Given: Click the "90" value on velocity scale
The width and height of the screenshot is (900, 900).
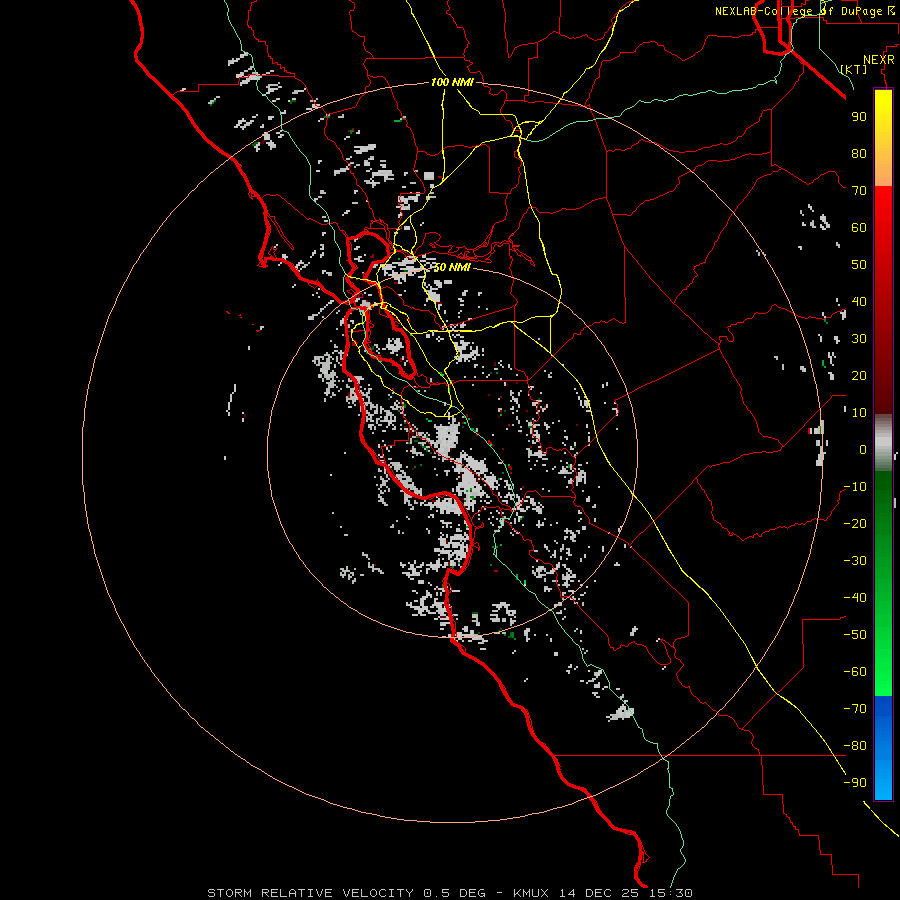Looking at the screenshot, I should [x=859, y=117].
